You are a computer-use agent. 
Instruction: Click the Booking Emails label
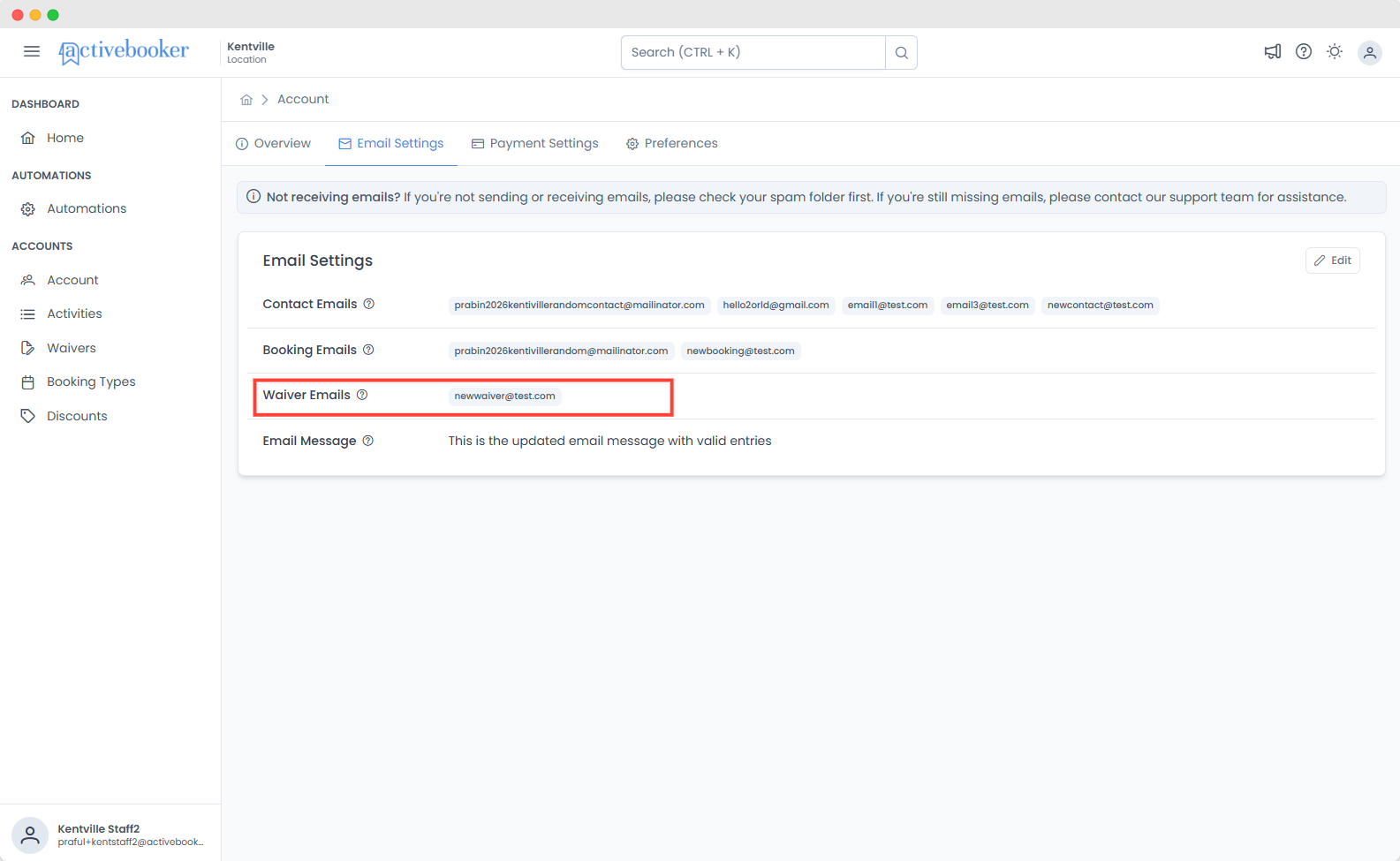point(310,350)
